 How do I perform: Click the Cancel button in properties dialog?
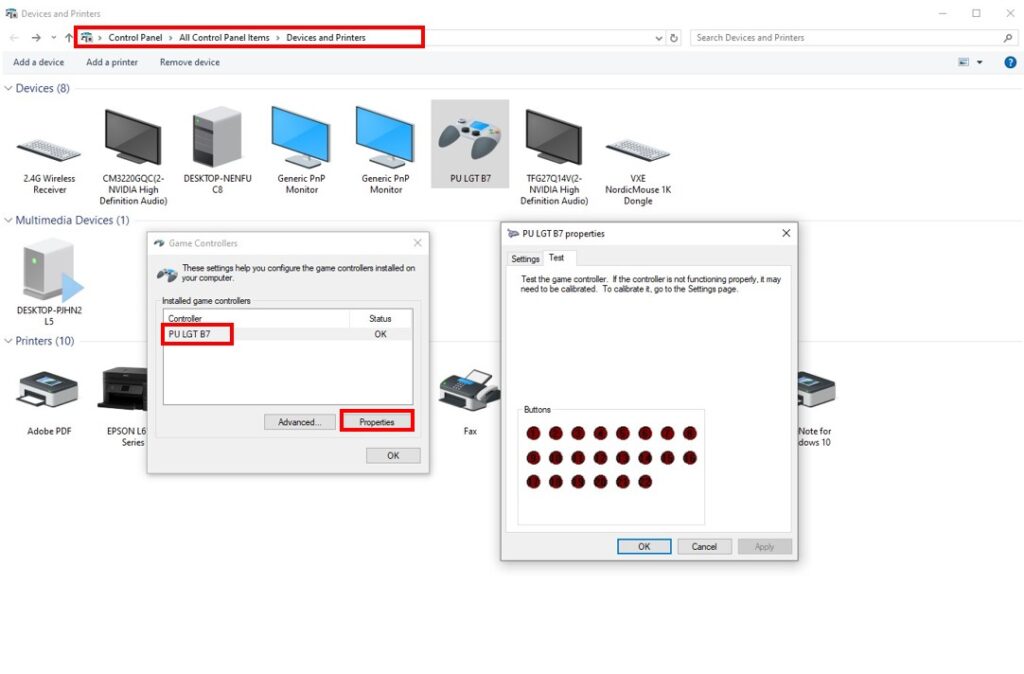704,546
